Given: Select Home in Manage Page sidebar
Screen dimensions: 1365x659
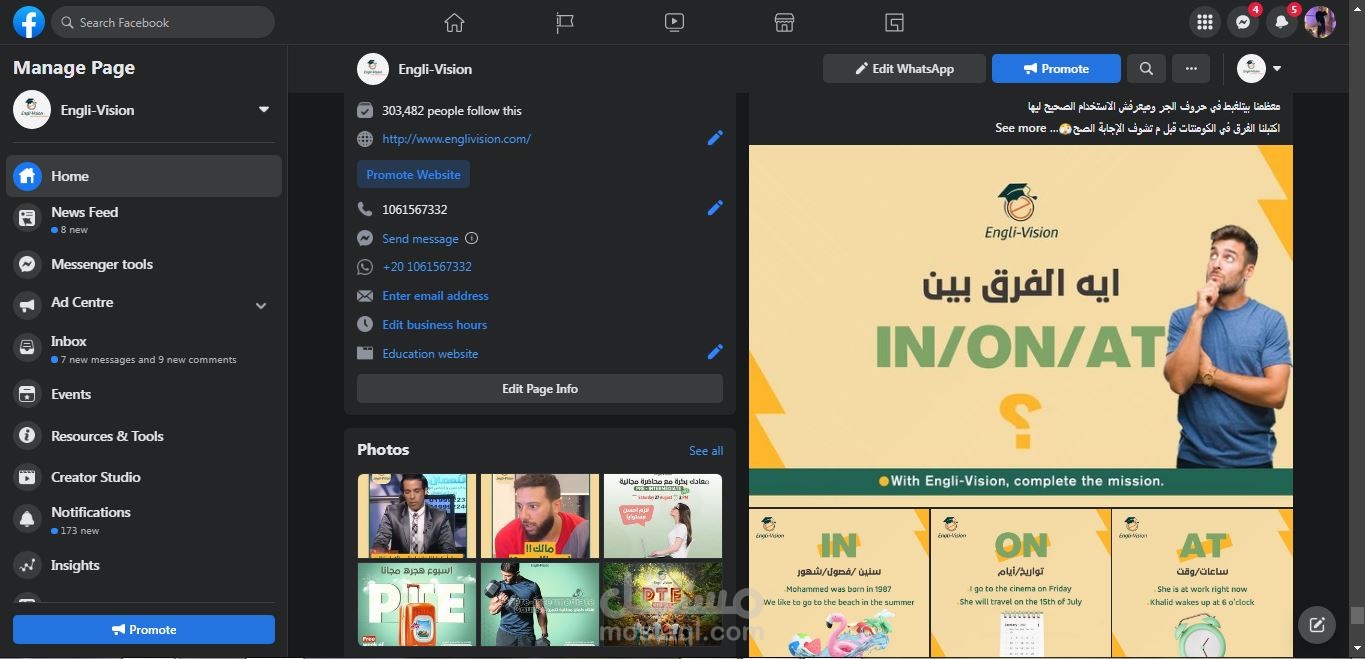Looking at the screenshot, I should [144, 176].
